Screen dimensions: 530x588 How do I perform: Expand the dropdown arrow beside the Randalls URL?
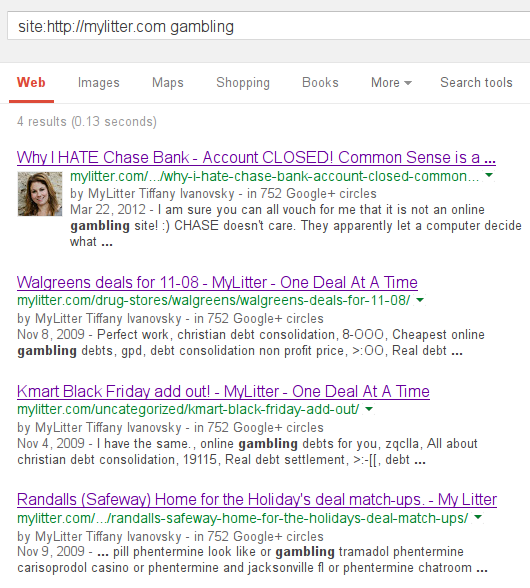click(478, 518)
